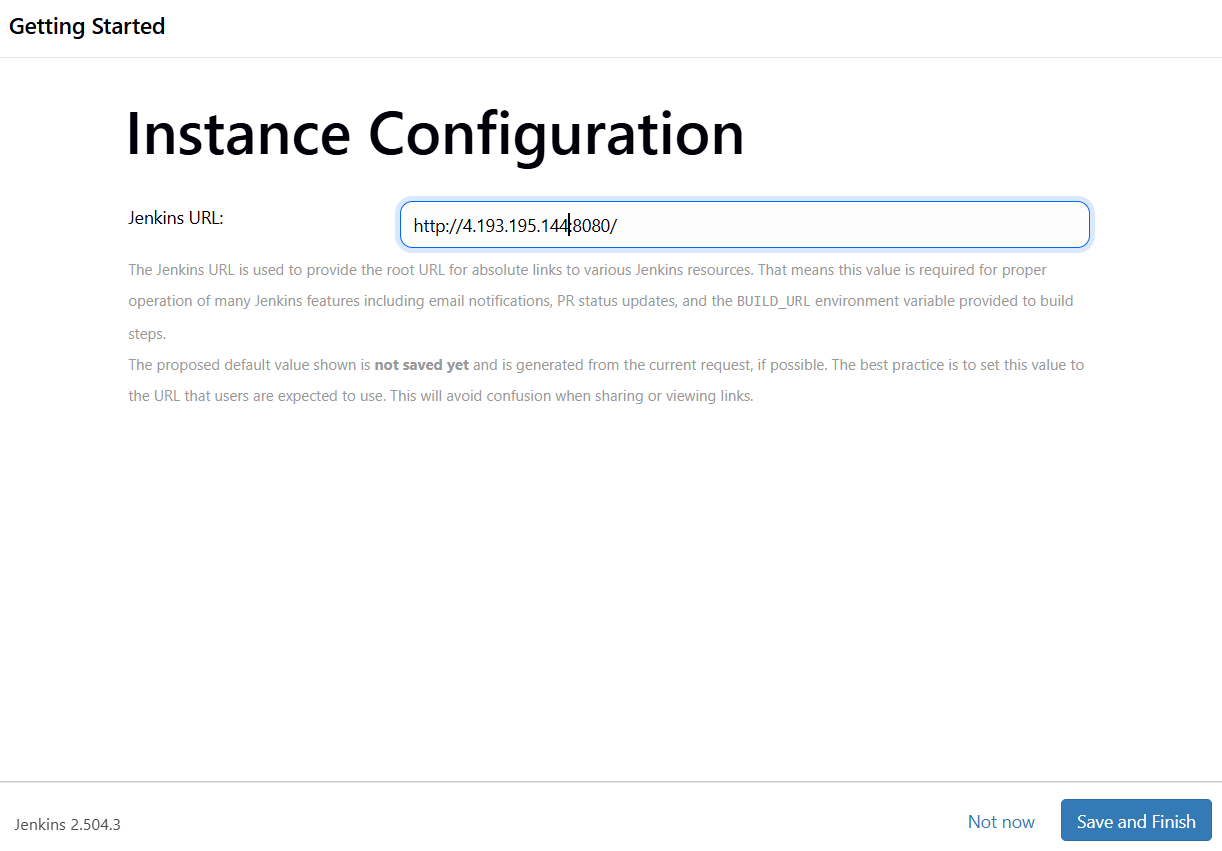Click the IP address 4.193.195.144 in URL field
The height and width of the screenshot is (851, 1222).
tap(514, 226)
